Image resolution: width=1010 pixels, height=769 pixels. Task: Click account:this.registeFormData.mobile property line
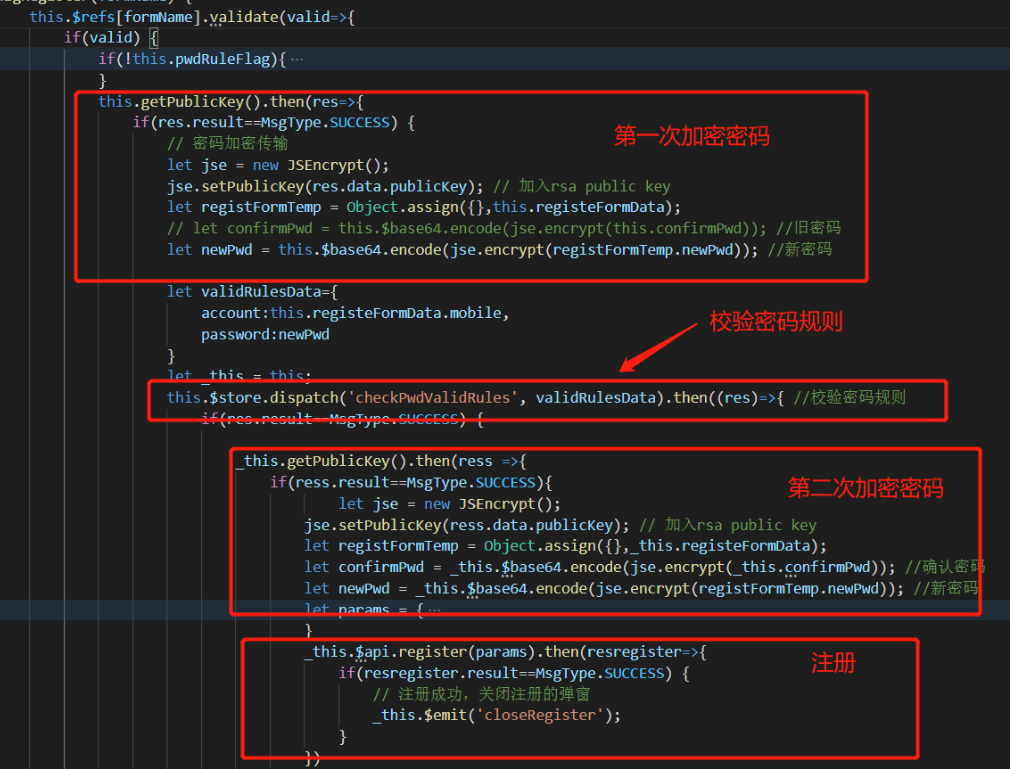click(355, 313)
